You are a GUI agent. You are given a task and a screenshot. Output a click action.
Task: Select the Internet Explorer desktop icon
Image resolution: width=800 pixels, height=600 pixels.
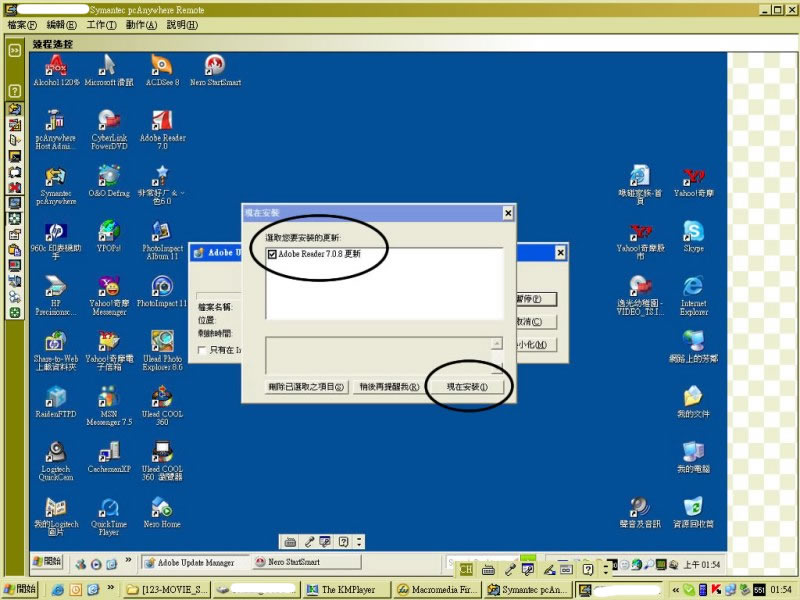pos(693,295)
